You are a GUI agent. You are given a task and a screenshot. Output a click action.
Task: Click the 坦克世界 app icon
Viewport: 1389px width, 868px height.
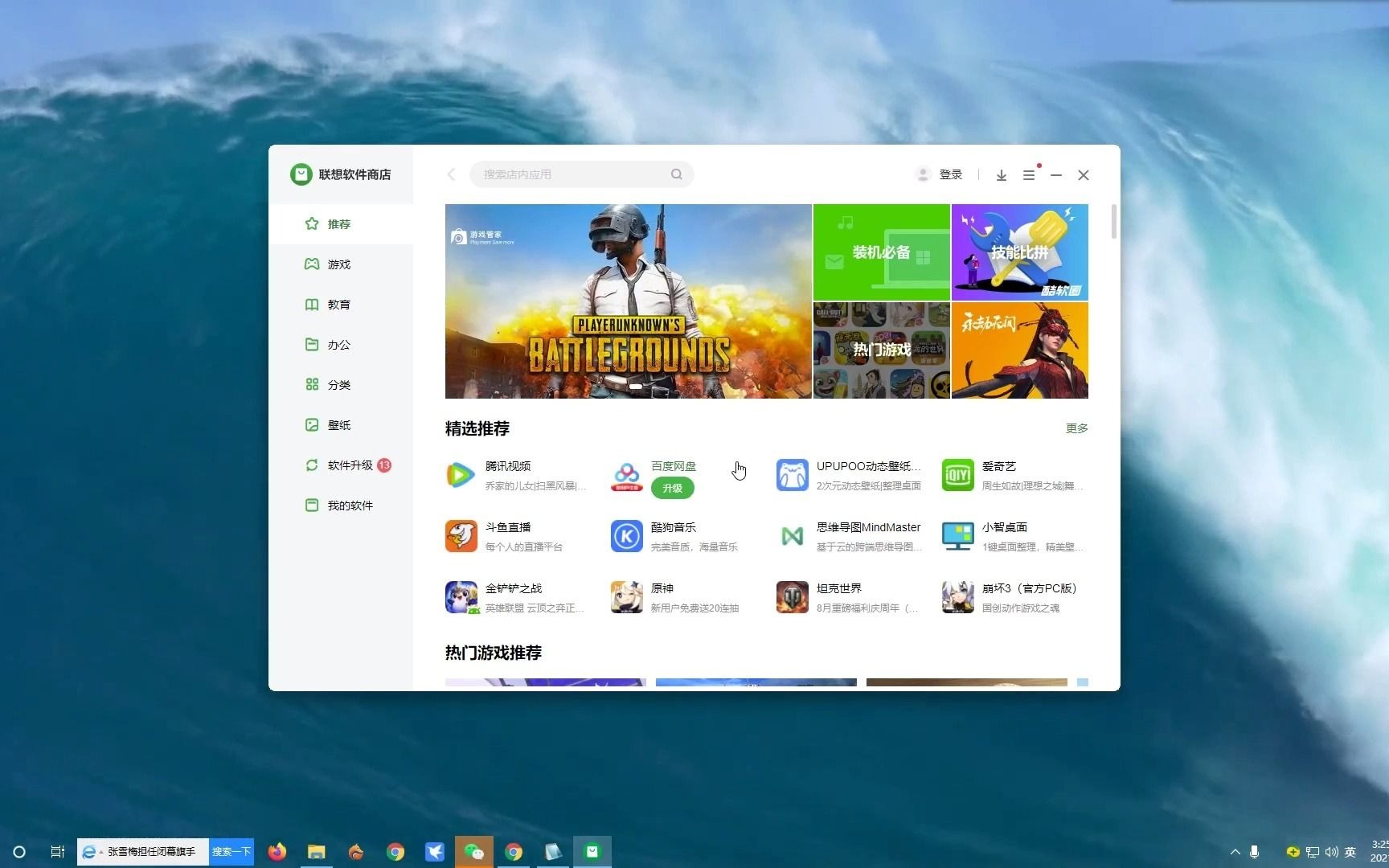tap(792, 597)
